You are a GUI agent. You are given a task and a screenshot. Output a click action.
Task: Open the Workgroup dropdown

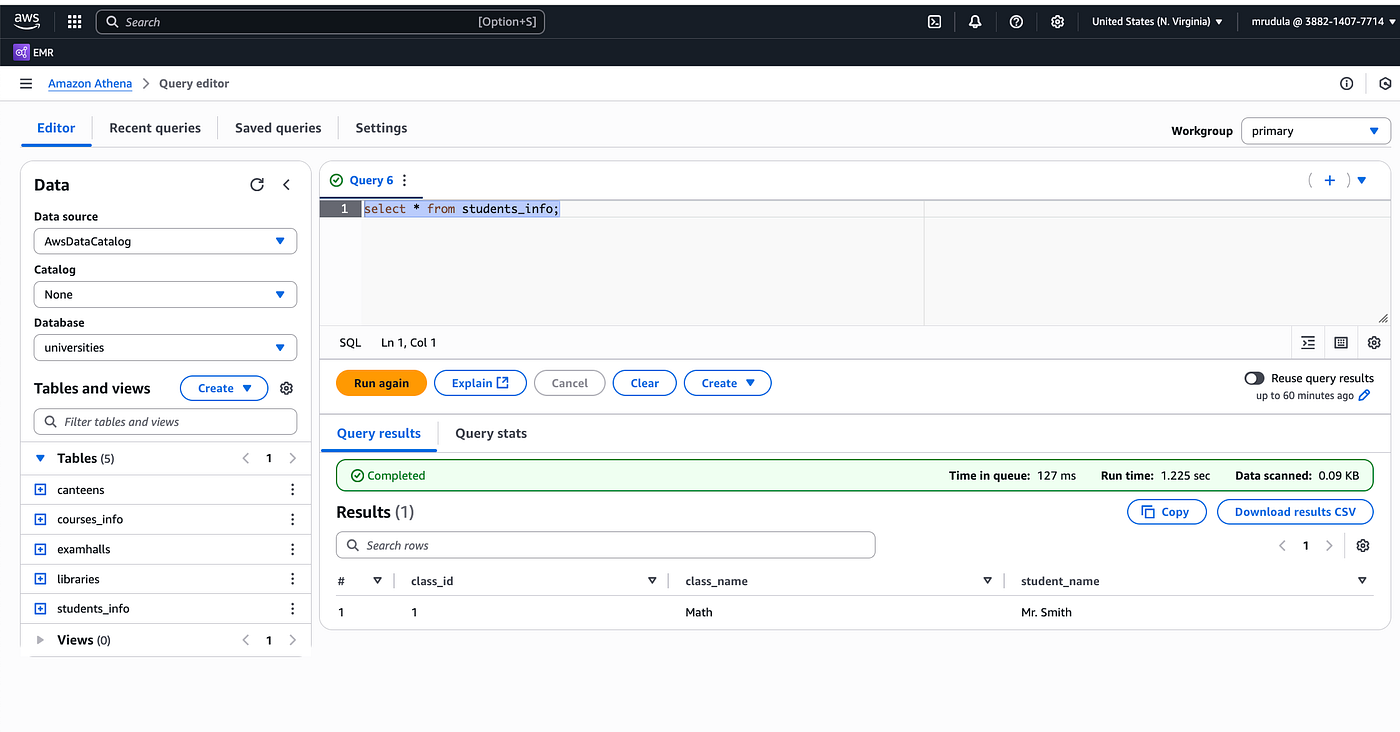click(x=1315, y=131)
